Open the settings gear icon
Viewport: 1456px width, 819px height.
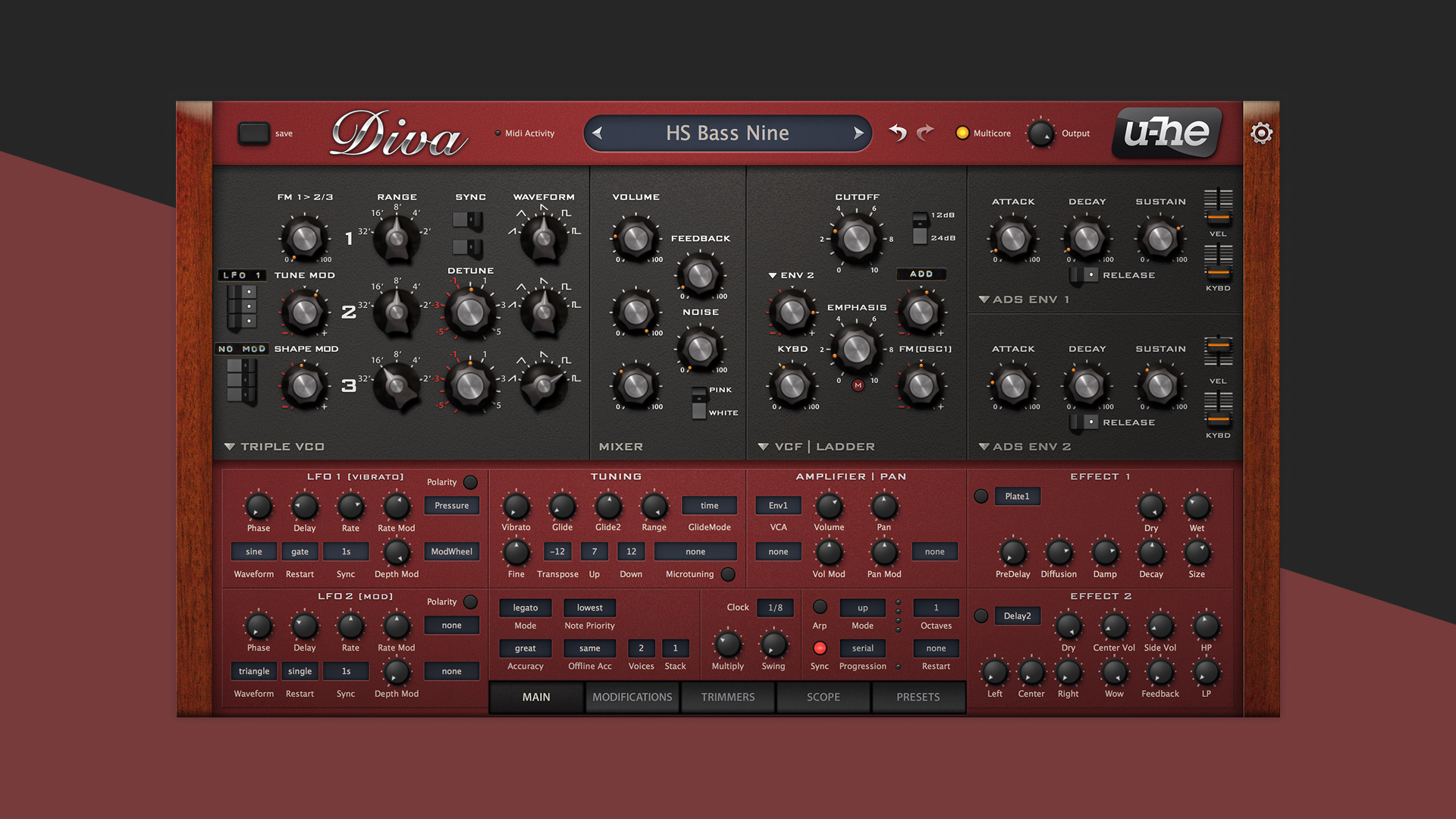(1261, 133)
